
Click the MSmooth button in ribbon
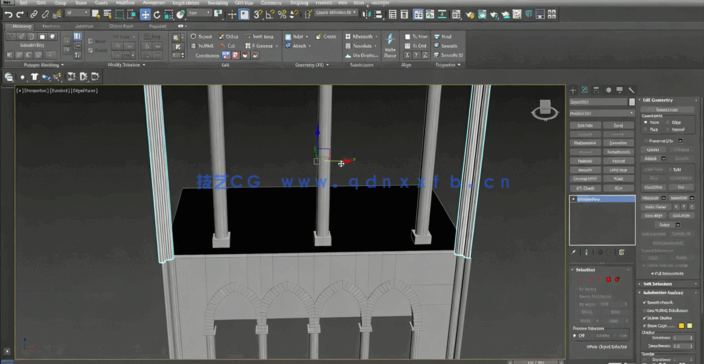(359, 36)
